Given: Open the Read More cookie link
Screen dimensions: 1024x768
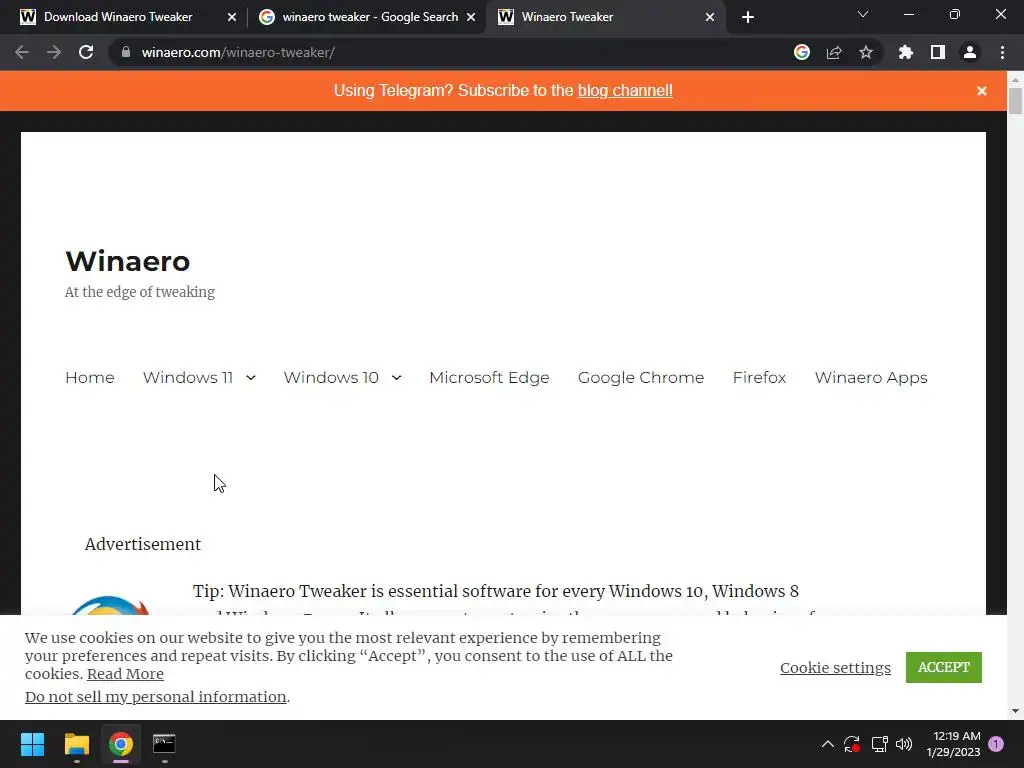Looking at the screenshot, I should click(x=125, y=673).
